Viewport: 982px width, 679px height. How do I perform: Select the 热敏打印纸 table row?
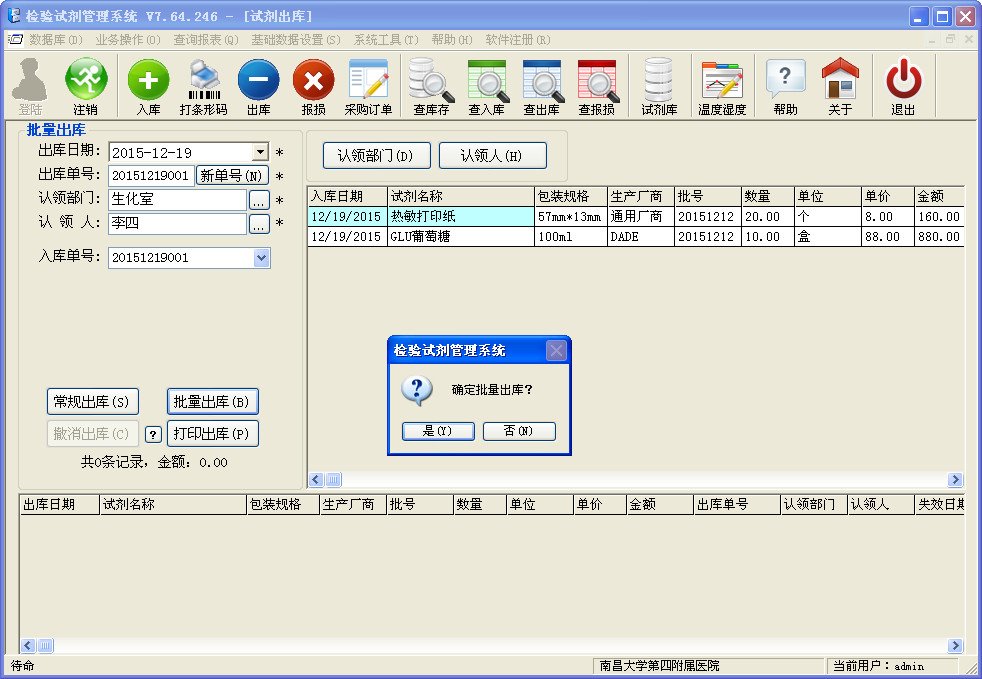point(636,217)
